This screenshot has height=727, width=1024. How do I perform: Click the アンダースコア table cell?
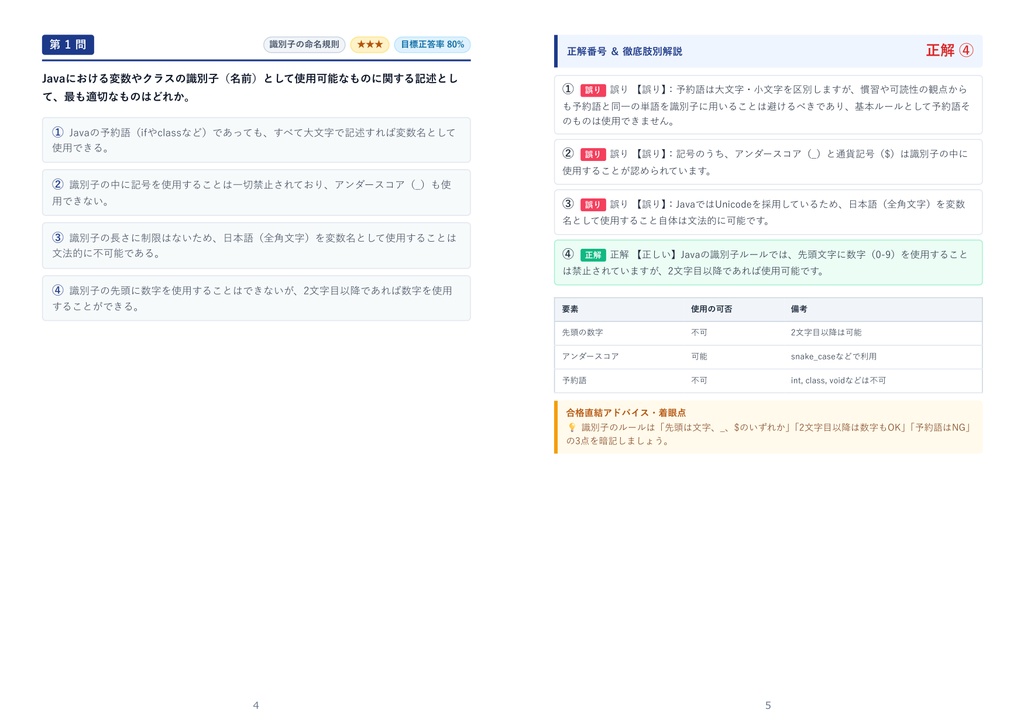(x=590, y=357)
